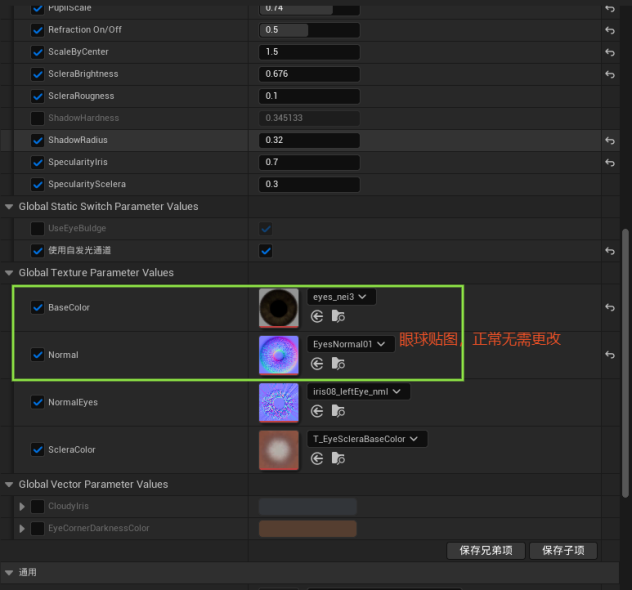
Task: Open the T_EyeScleraBaseColor texture dropdown
Action: click(x=367, y=439)
